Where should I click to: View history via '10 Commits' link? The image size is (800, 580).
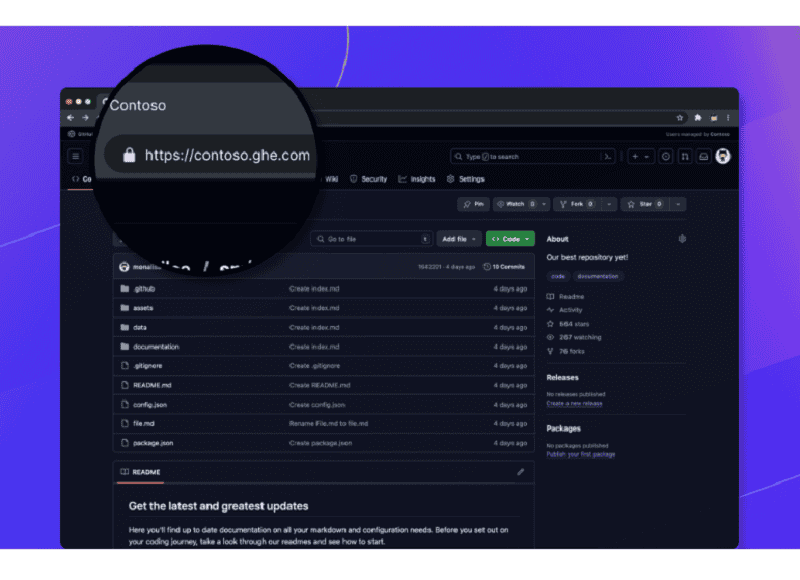click(x=504, y=267)
